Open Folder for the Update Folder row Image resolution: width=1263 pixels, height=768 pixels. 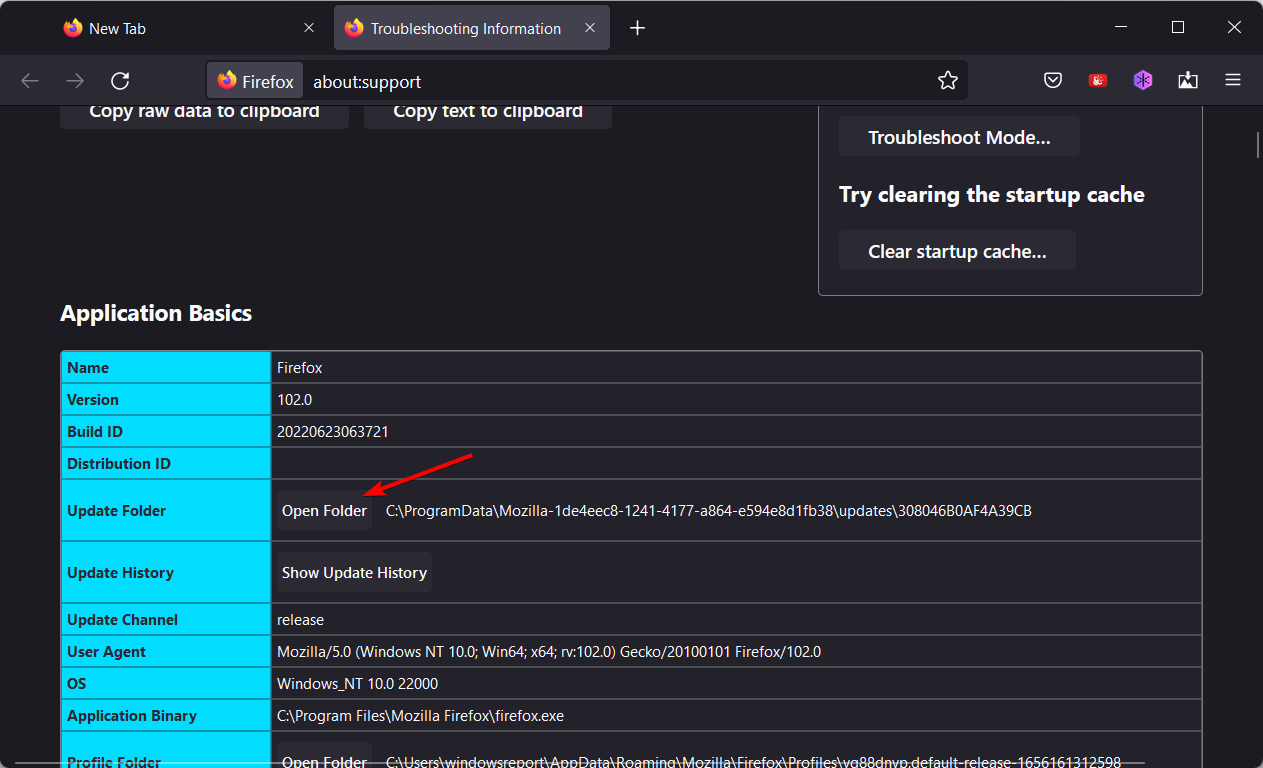click(324, 511)
